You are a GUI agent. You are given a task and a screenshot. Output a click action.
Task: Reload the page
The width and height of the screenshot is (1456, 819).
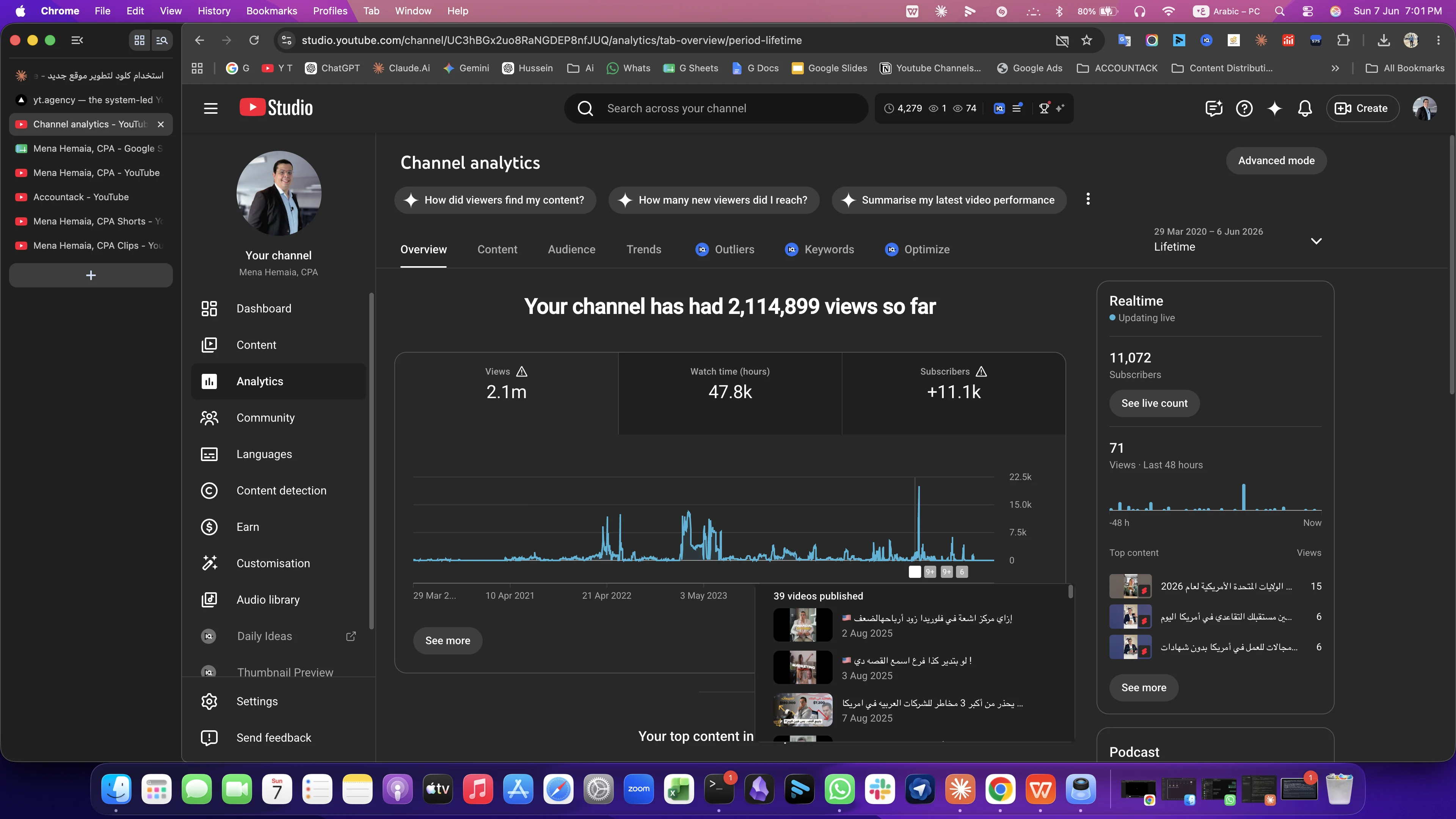(254, 40)
